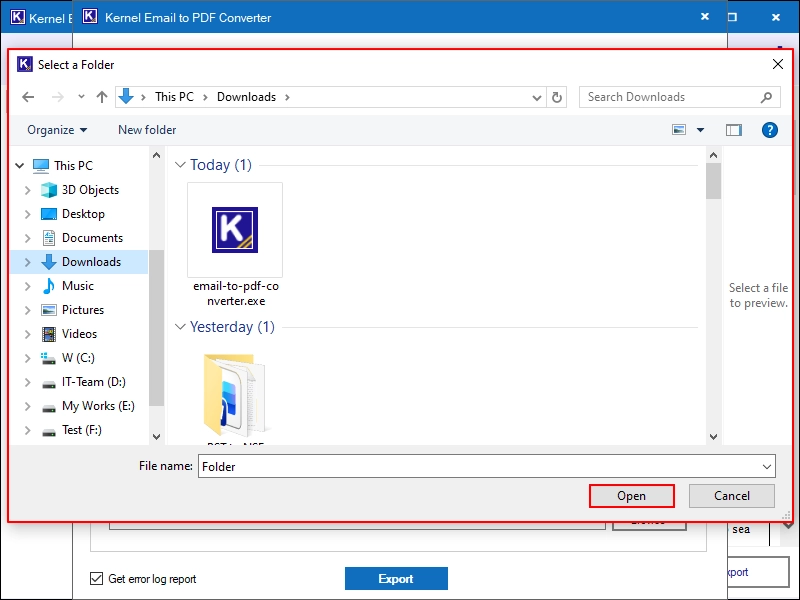Toggle the Get error log report checkbox
Image resolution: width=800 pixels, height=600 pixels.
[96, 579]
